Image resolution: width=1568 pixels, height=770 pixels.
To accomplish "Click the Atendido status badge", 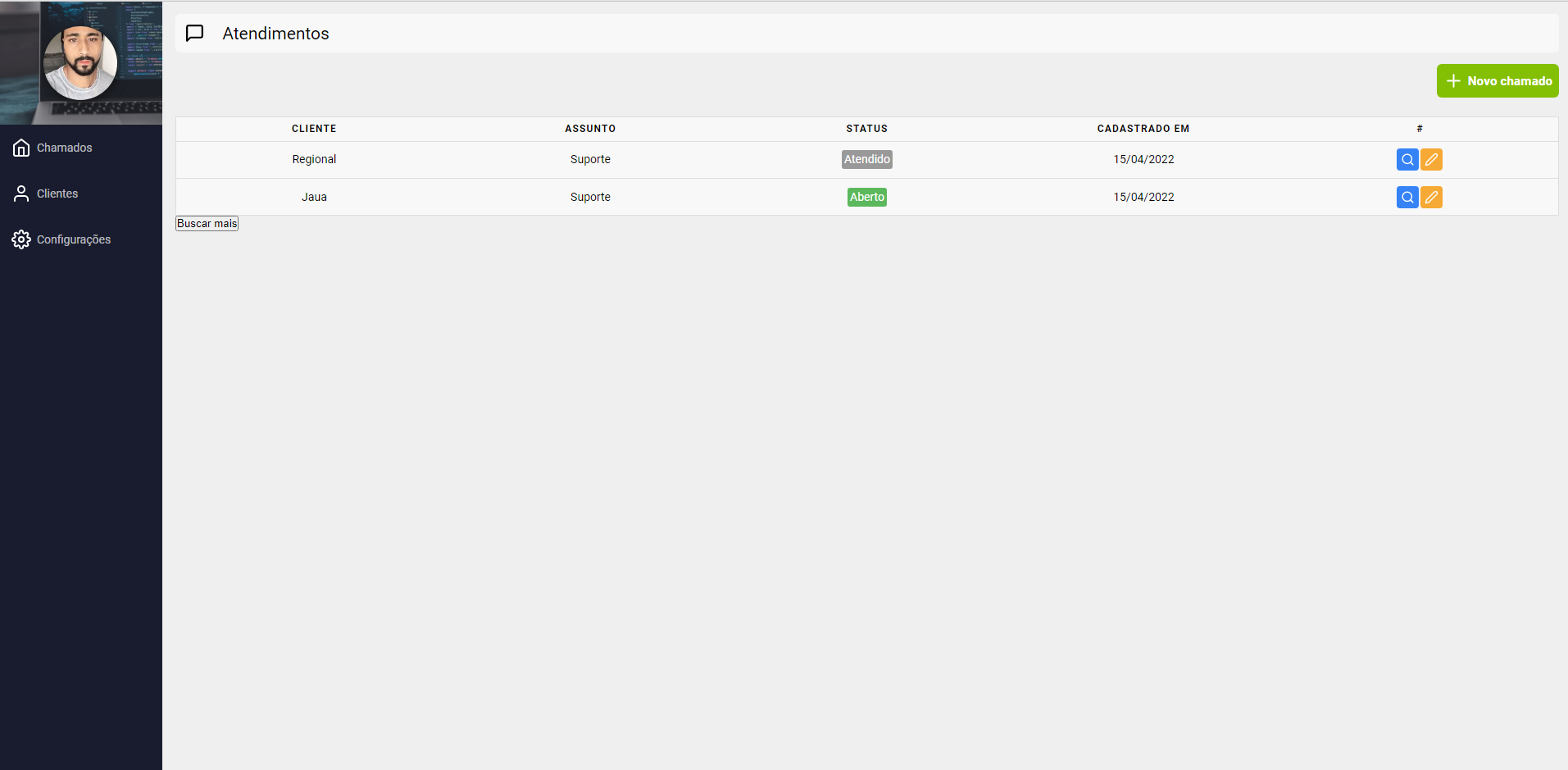I will coord(866,159).
